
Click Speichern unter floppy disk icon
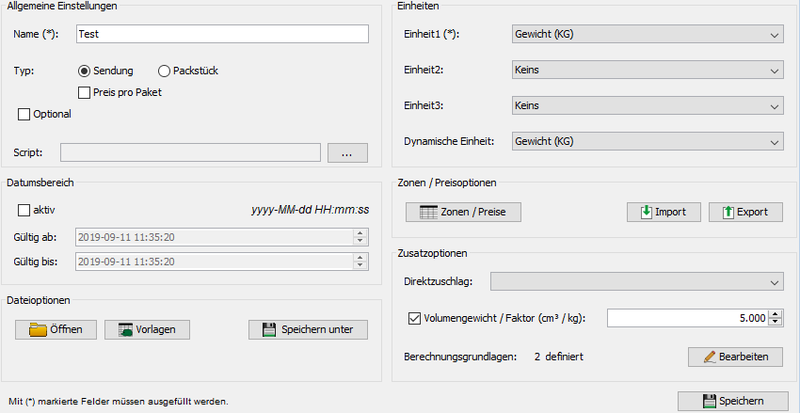(268, 330)
